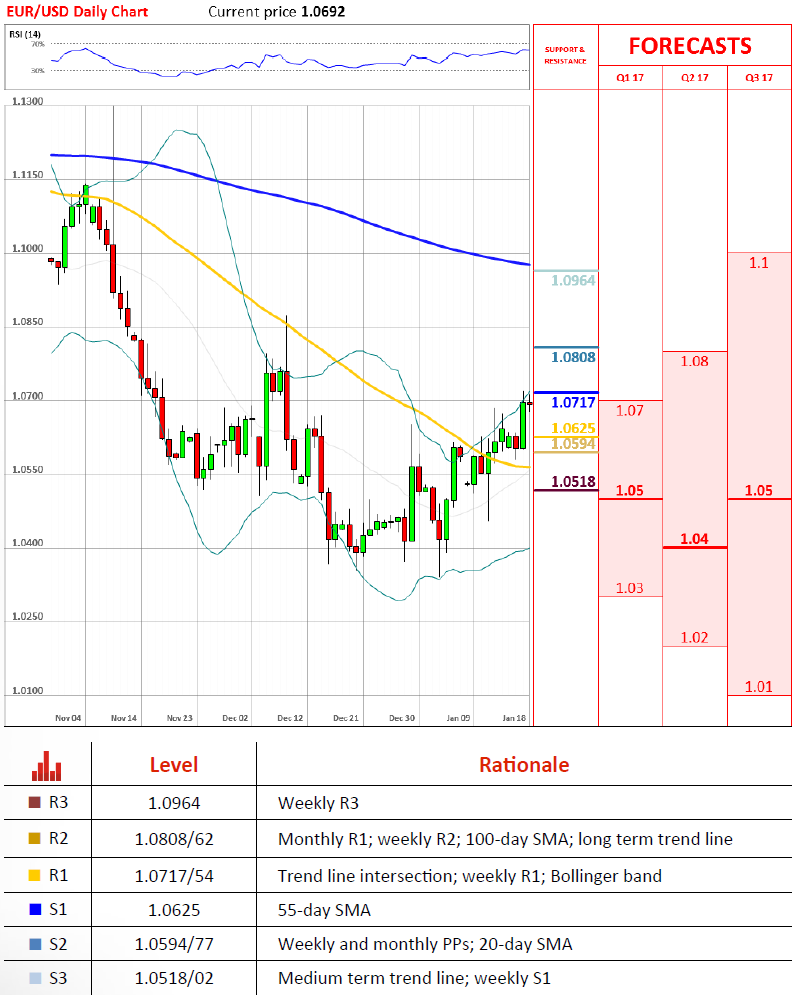Click the Medium term trend line rationale
The image size is (799, 995).
click(x=414, y=979)
